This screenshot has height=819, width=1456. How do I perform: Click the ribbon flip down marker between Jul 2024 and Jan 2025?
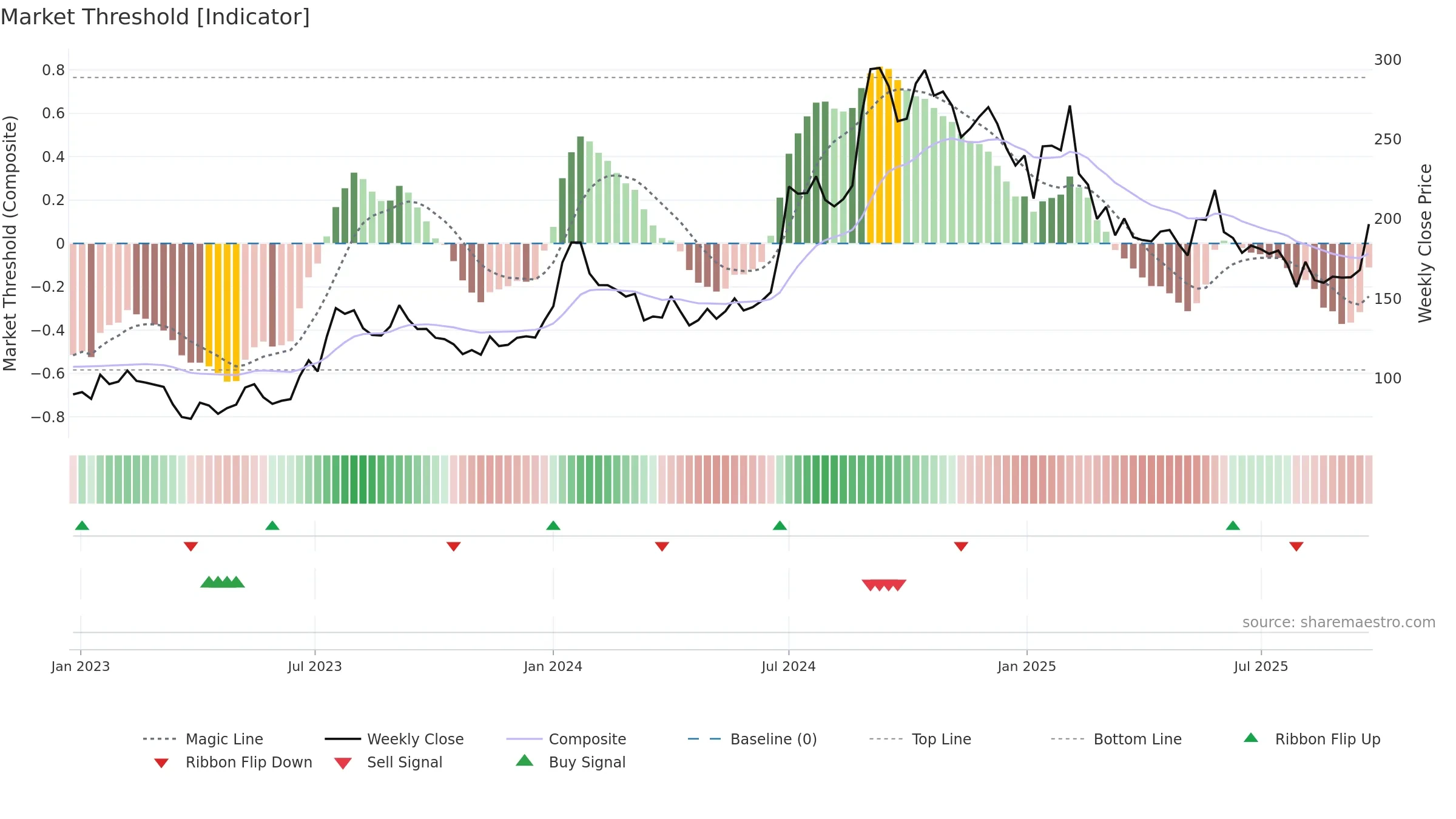pyautogui.click(x=961, y=547)
